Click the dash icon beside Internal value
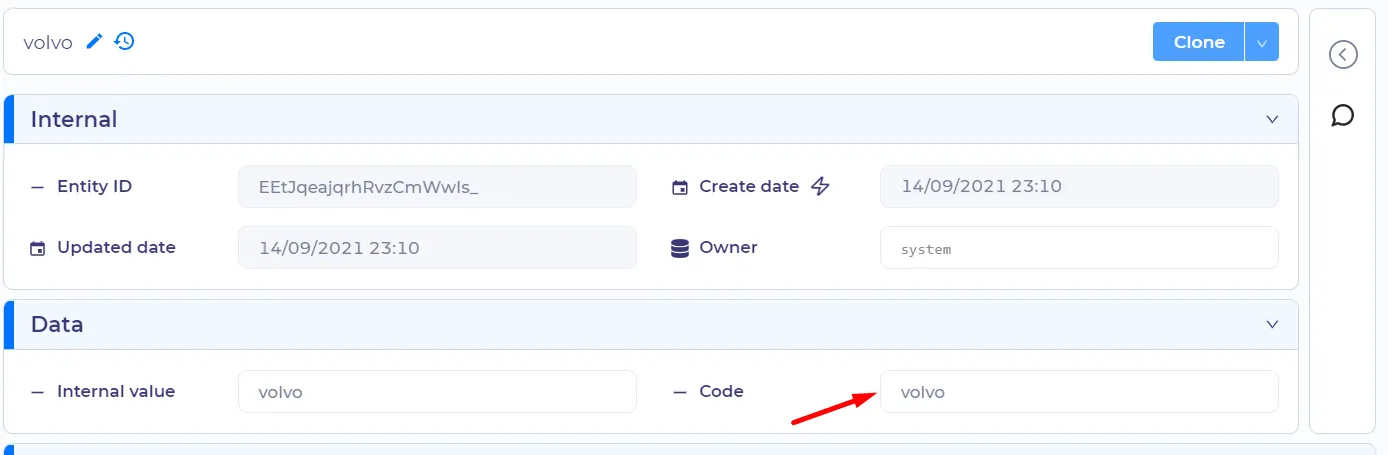 (x=38, y=392)
